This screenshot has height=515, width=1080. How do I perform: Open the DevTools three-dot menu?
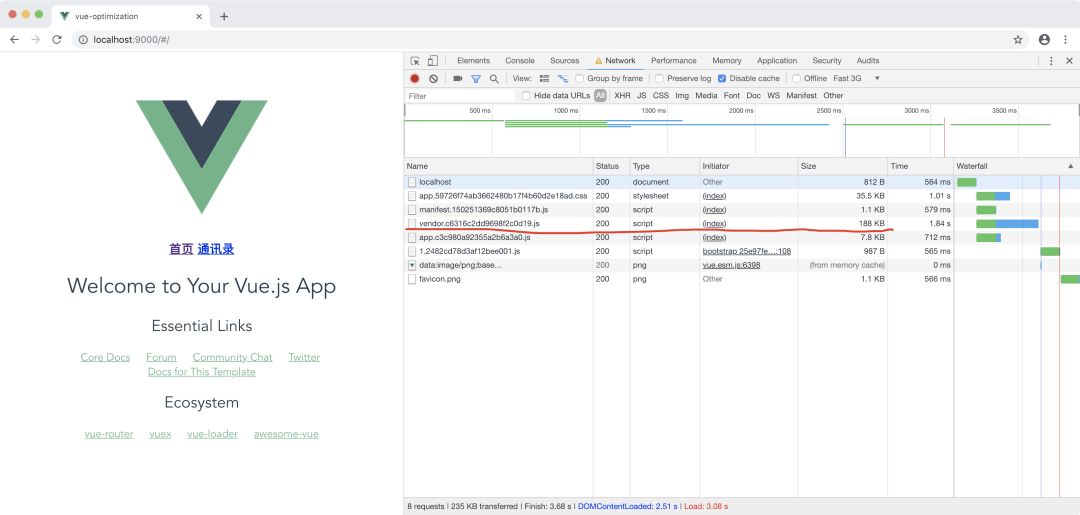(x=1051, y=61)
